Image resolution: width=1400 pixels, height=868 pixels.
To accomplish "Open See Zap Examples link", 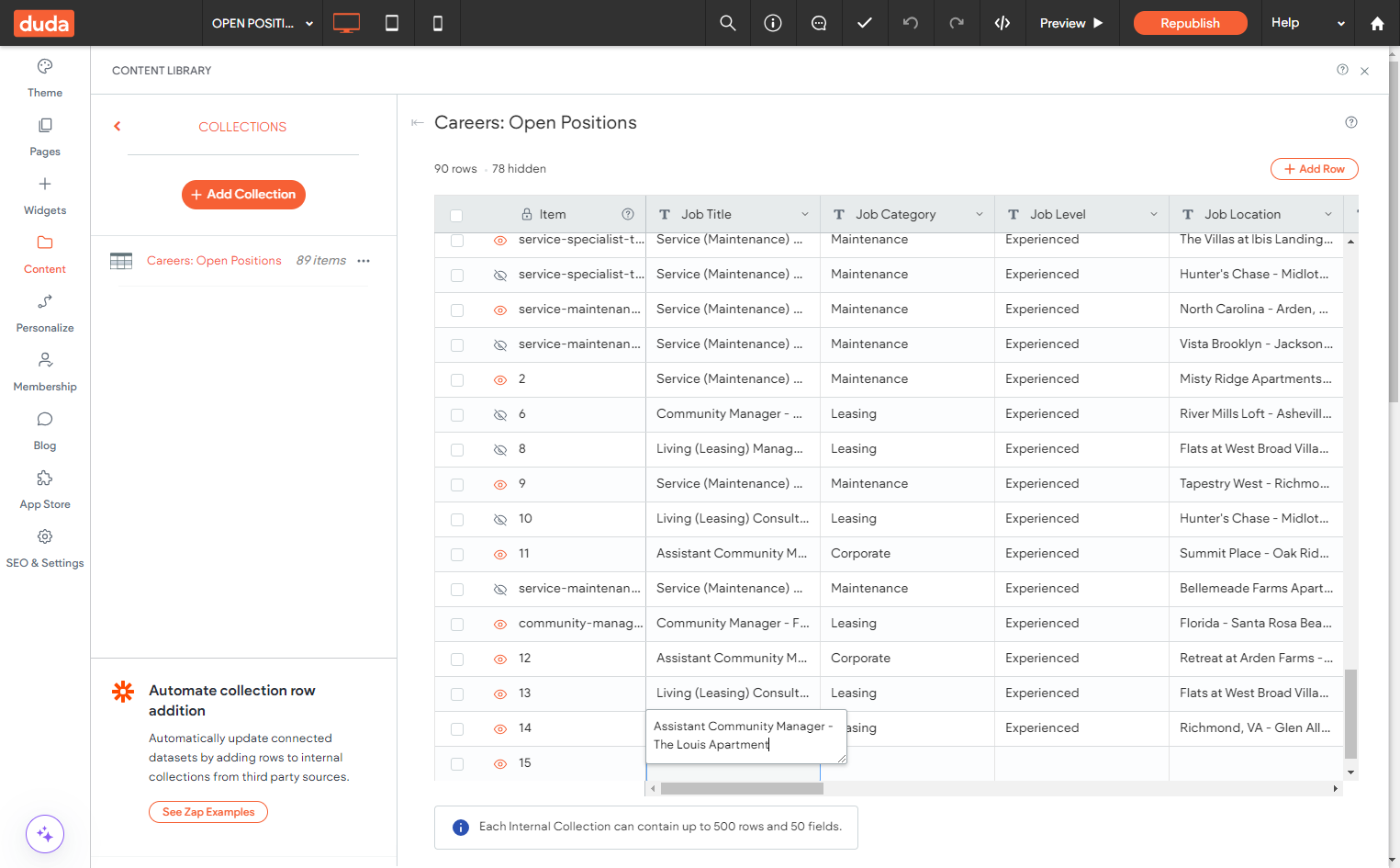I will click(208, 812).
